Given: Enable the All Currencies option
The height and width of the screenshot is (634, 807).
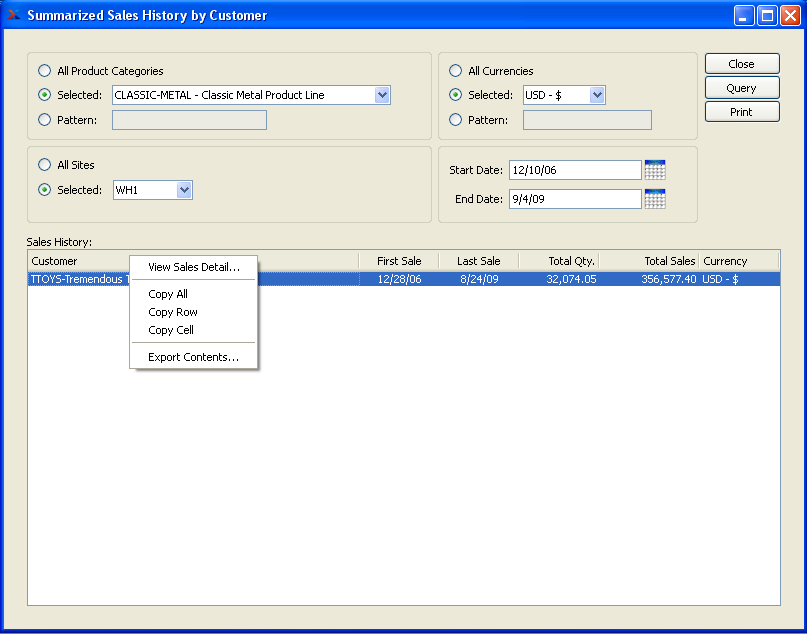Looking at the screenshot, I should tap(456, 71).
